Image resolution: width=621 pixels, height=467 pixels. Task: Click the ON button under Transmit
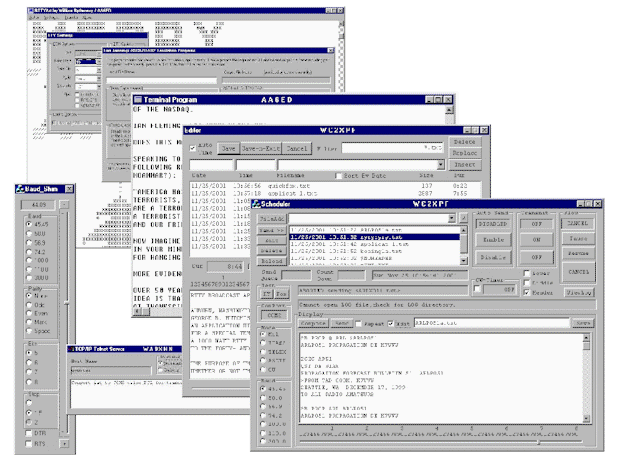point(536,240)
